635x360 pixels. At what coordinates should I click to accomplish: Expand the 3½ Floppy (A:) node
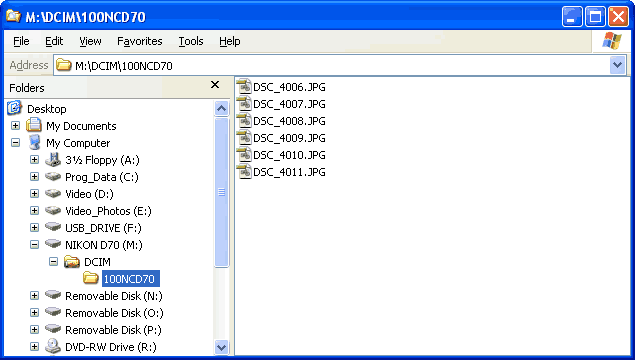click(x=34, y=160)
